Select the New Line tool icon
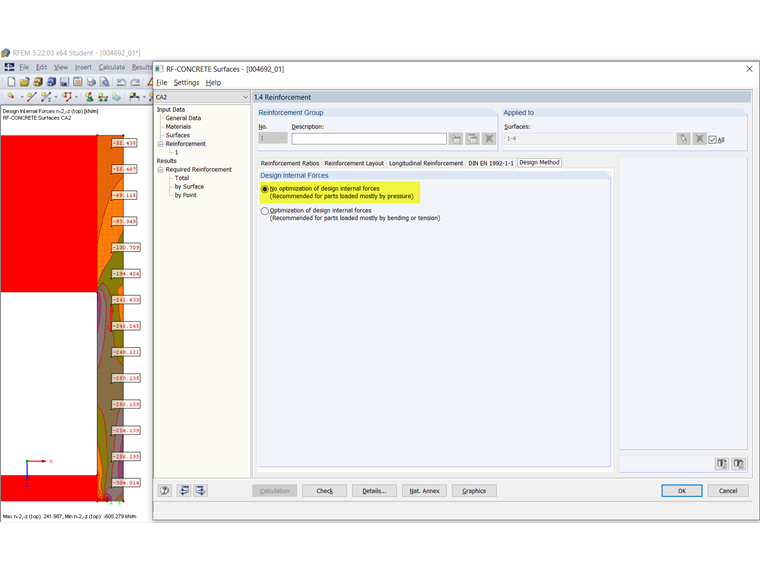This screenshot has width=760, height=570. 32,97
